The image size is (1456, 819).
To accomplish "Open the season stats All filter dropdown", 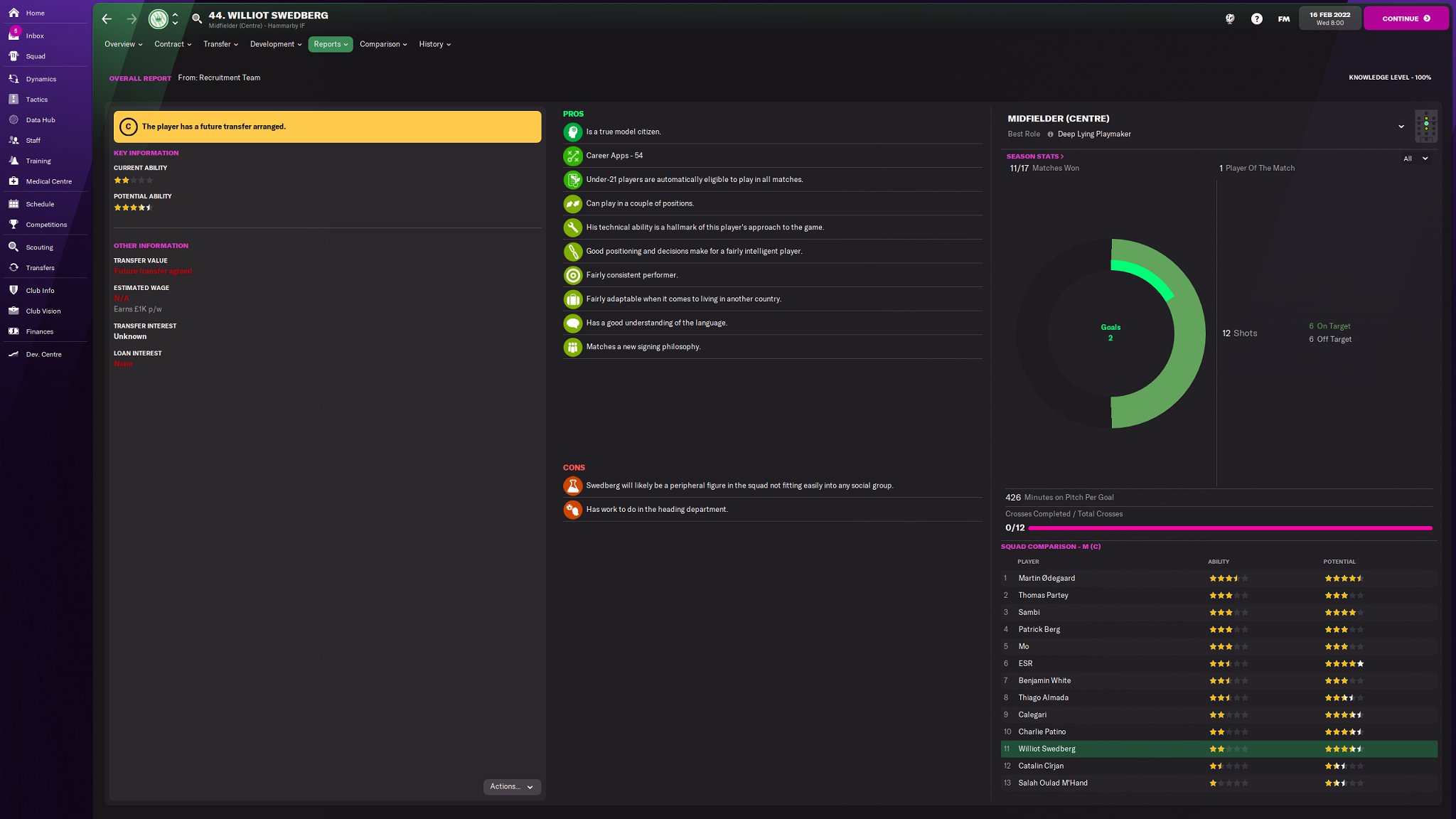I will 1415,159.
